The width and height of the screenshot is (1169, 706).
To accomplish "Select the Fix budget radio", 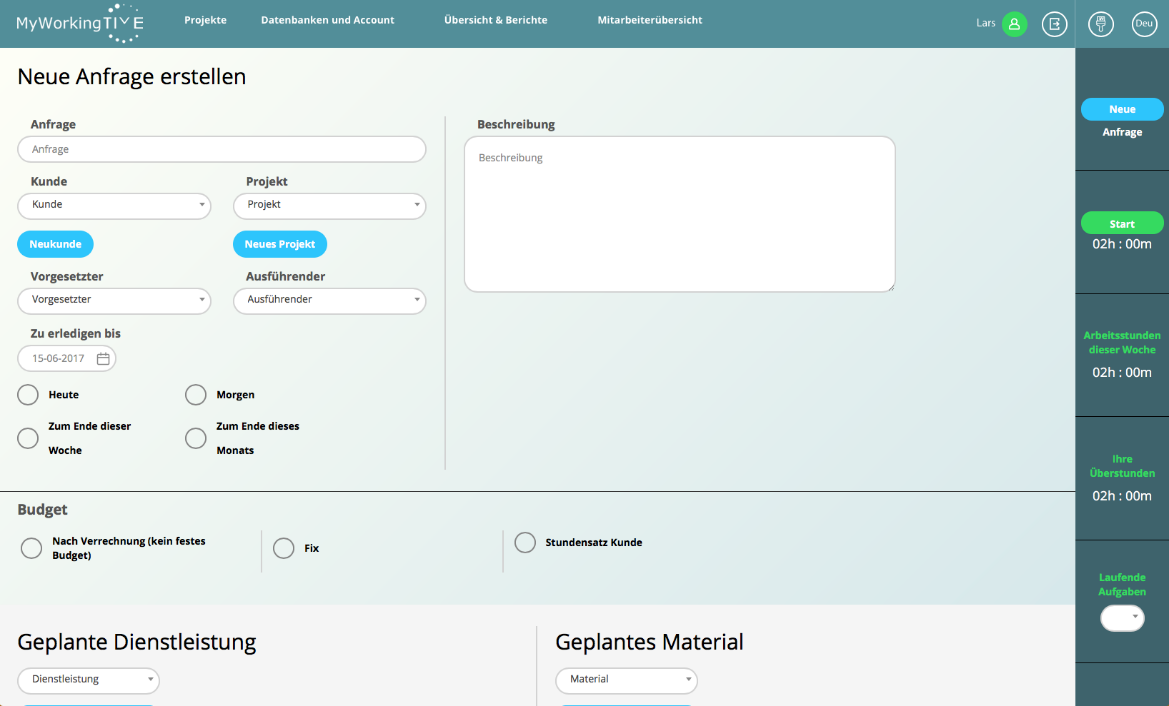I will [x=283, y=548].
